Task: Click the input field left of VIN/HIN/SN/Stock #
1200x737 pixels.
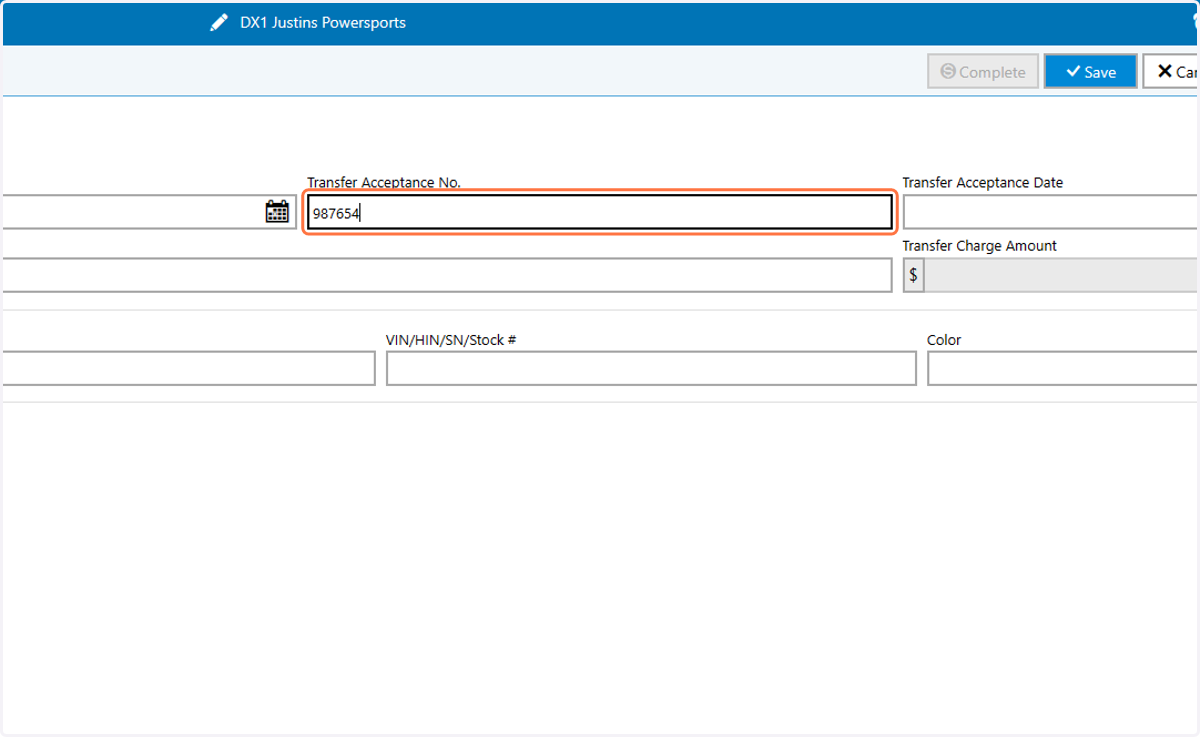Action: click(187, 368)
